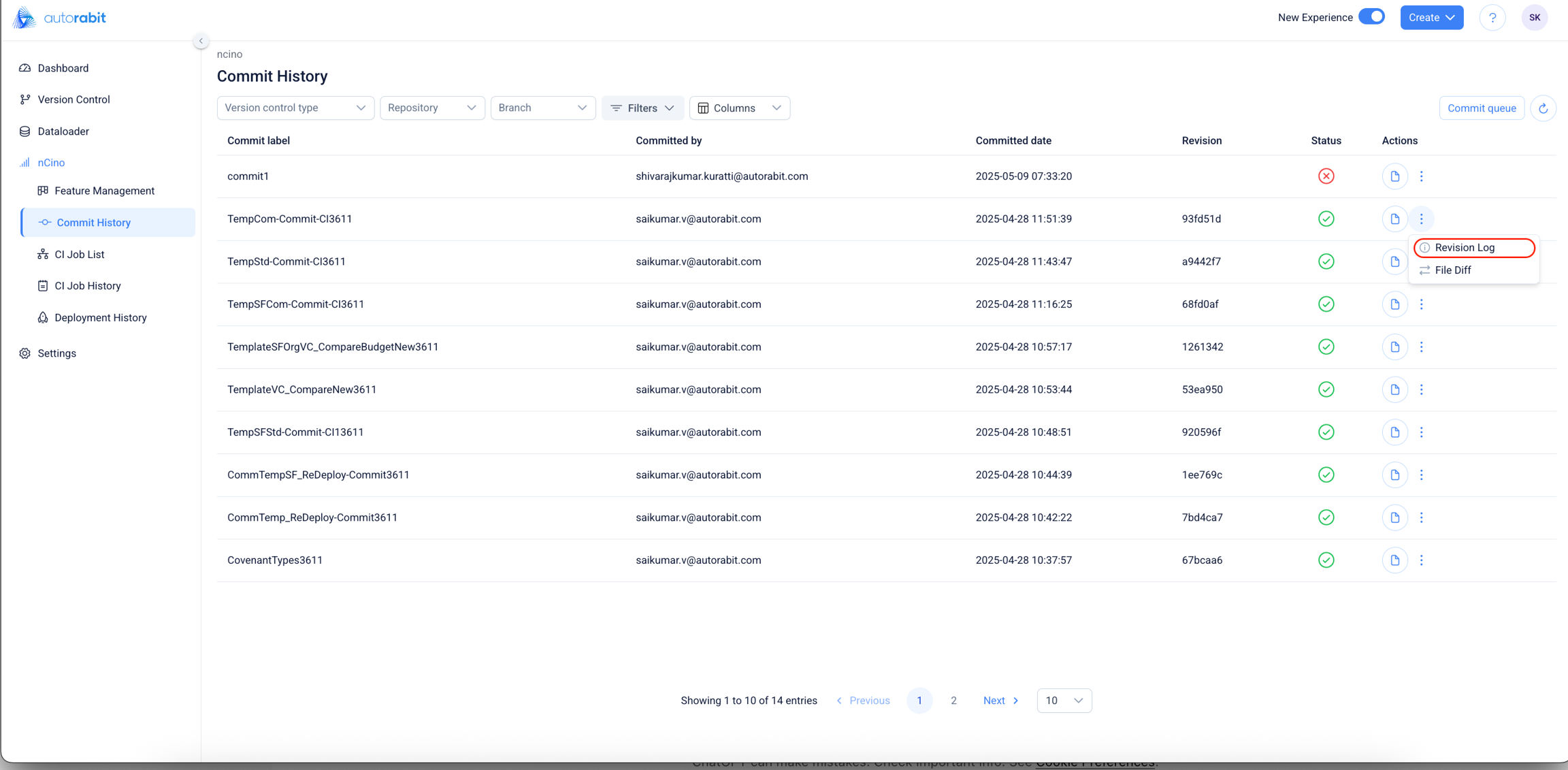Toggle the New Experience switch off

click(1371, 17)
